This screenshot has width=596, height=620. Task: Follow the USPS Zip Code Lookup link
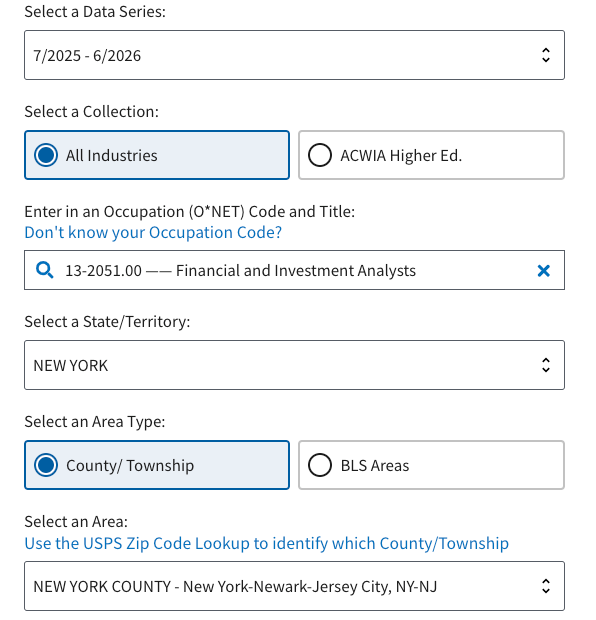[267, 544]
